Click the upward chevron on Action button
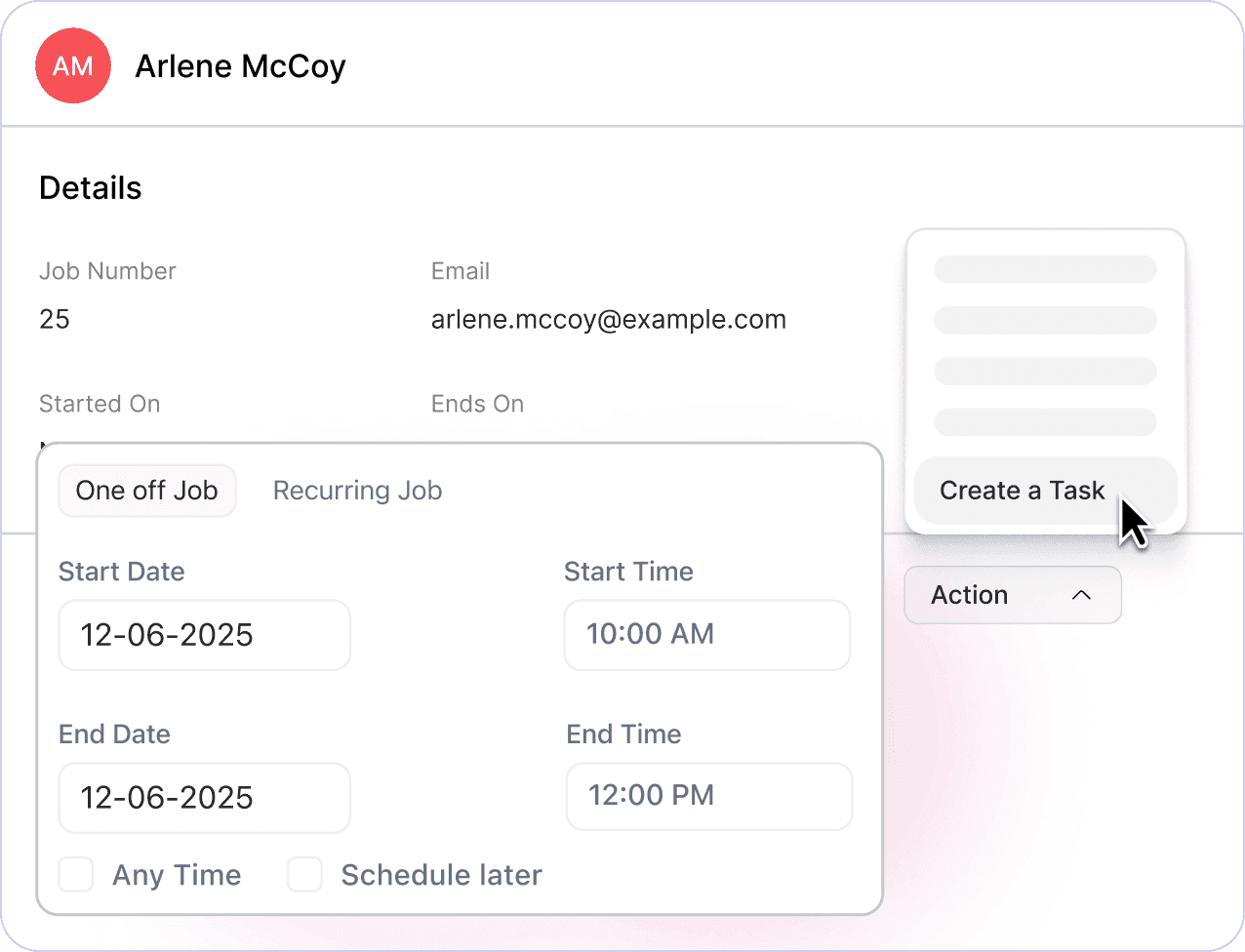 click(1081, 595)
